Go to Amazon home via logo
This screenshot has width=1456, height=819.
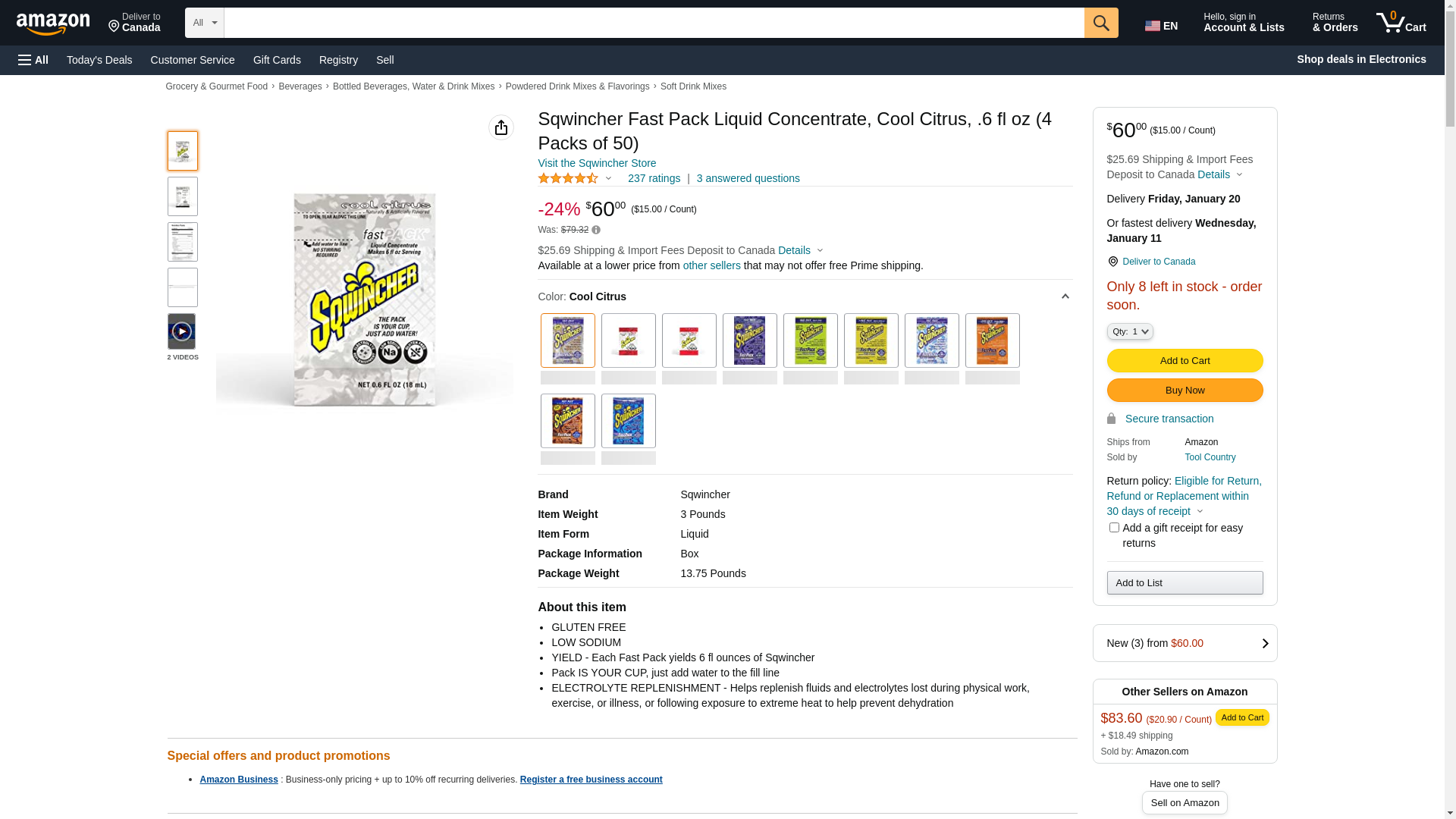pyautogui.click(x=53, y=24)
